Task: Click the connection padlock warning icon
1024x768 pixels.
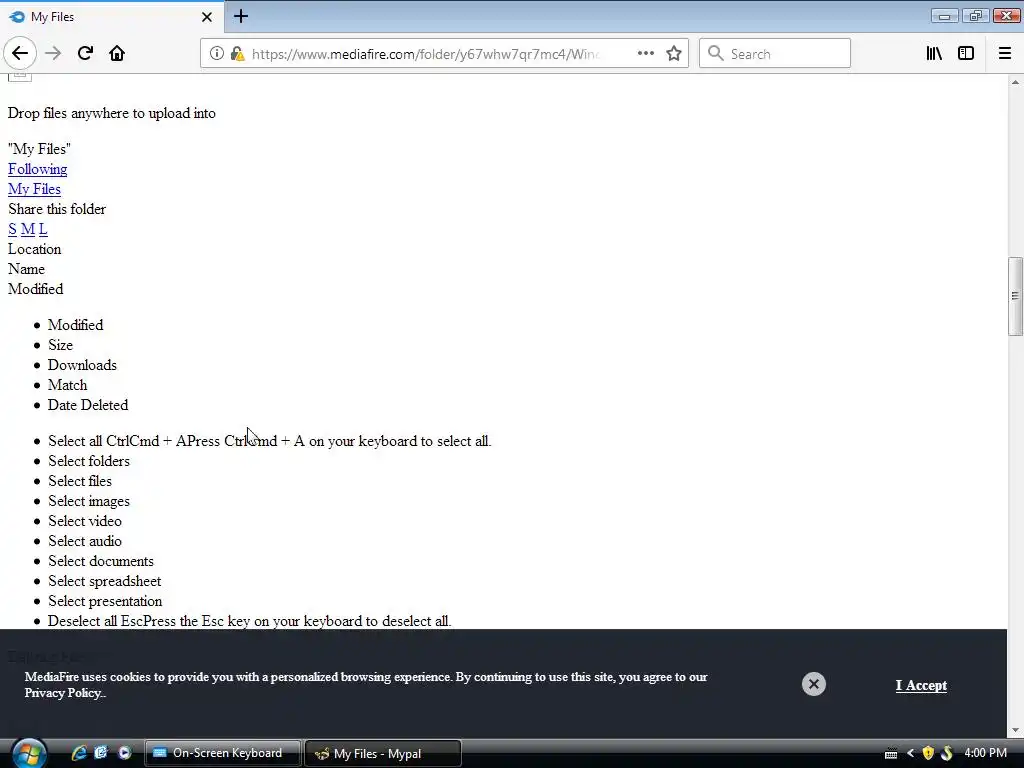Action: click(x=237, y=54)
